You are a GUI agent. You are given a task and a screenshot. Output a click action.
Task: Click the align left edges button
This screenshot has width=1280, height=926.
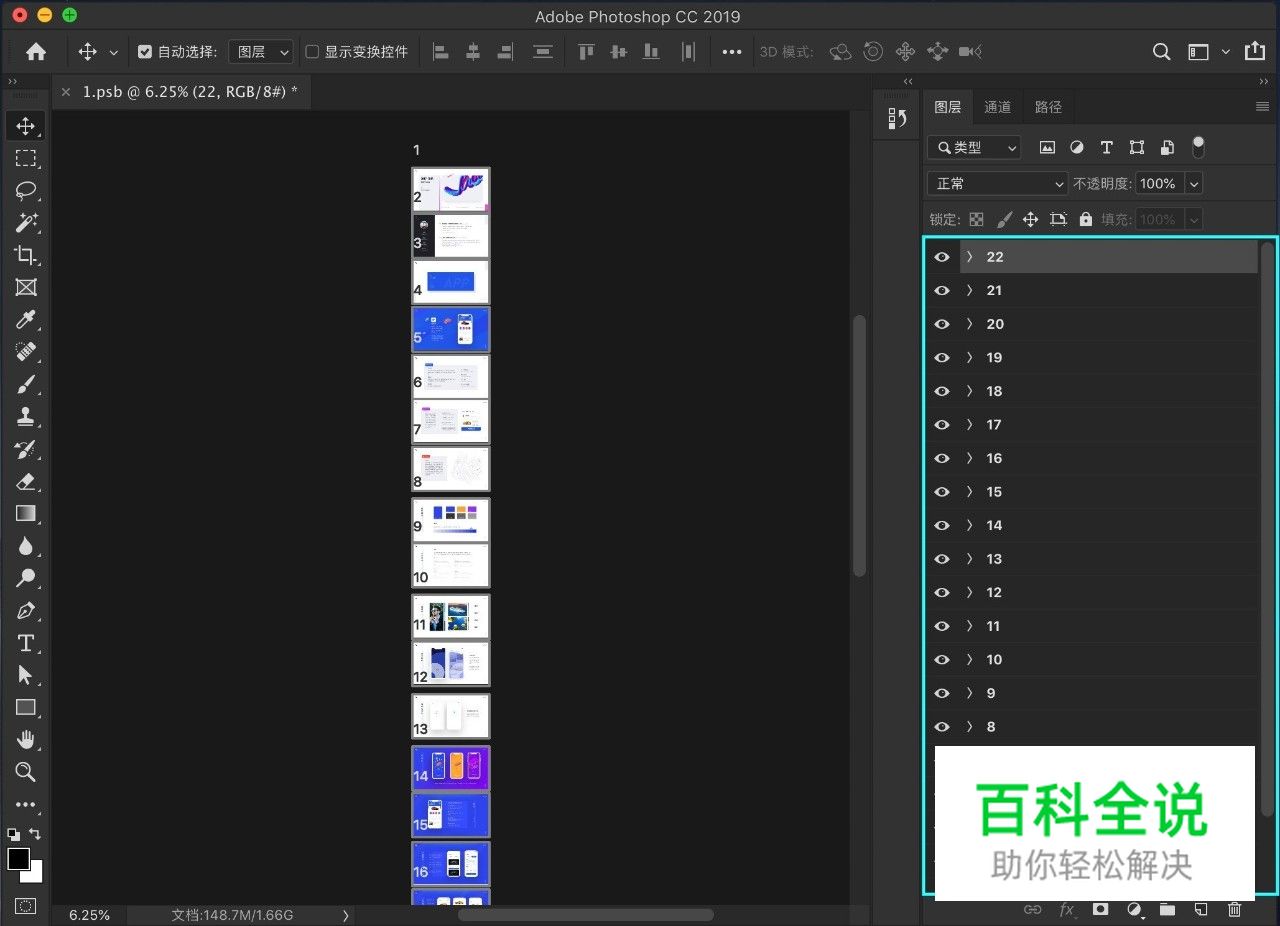440,52
